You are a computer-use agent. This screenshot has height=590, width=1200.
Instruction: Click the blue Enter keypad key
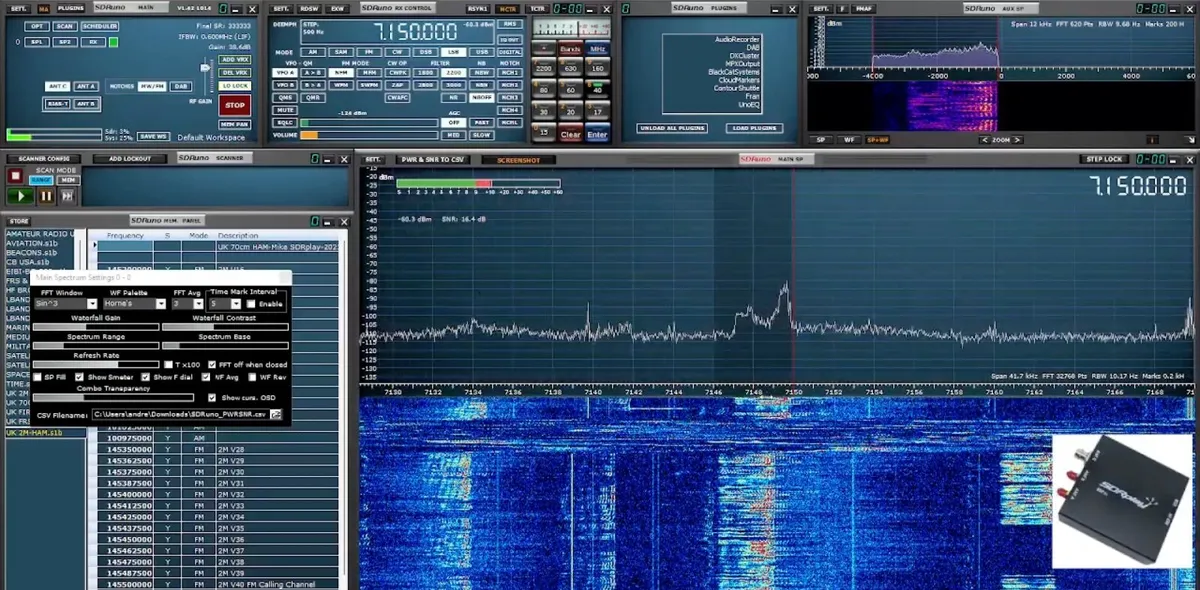tap(597, 134)
